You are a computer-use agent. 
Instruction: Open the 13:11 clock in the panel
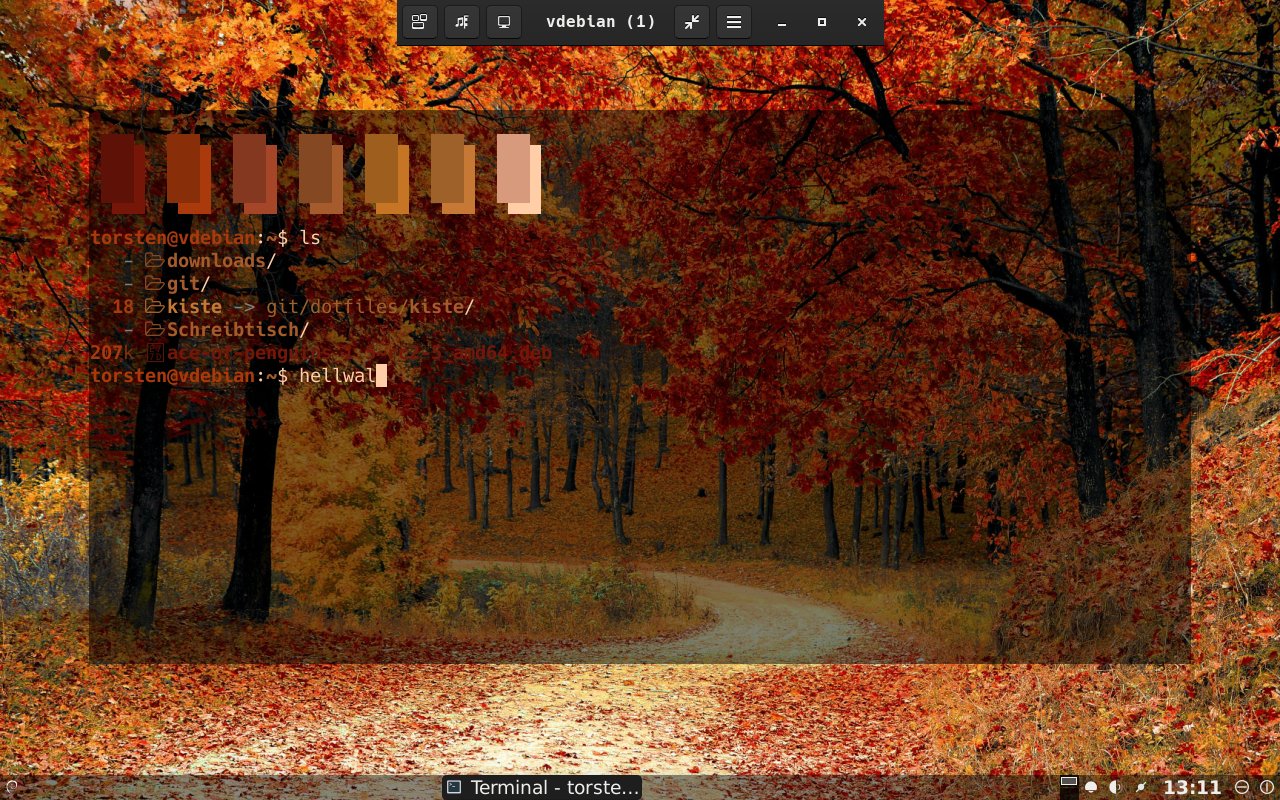(1192, 788)
